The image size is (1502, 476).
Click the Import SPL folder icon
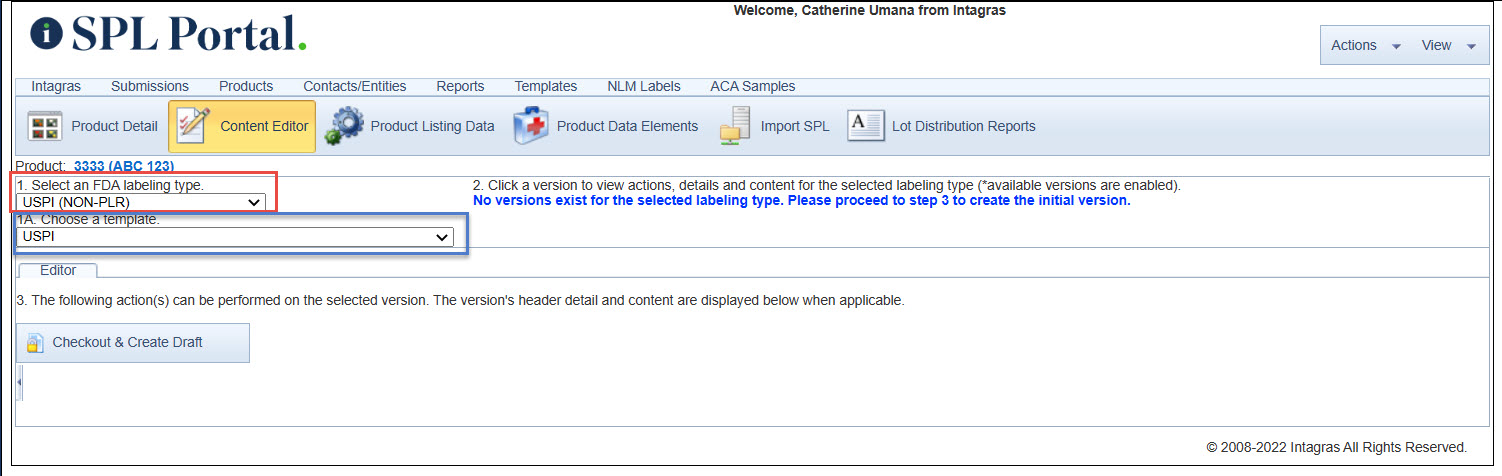[735, 127]
